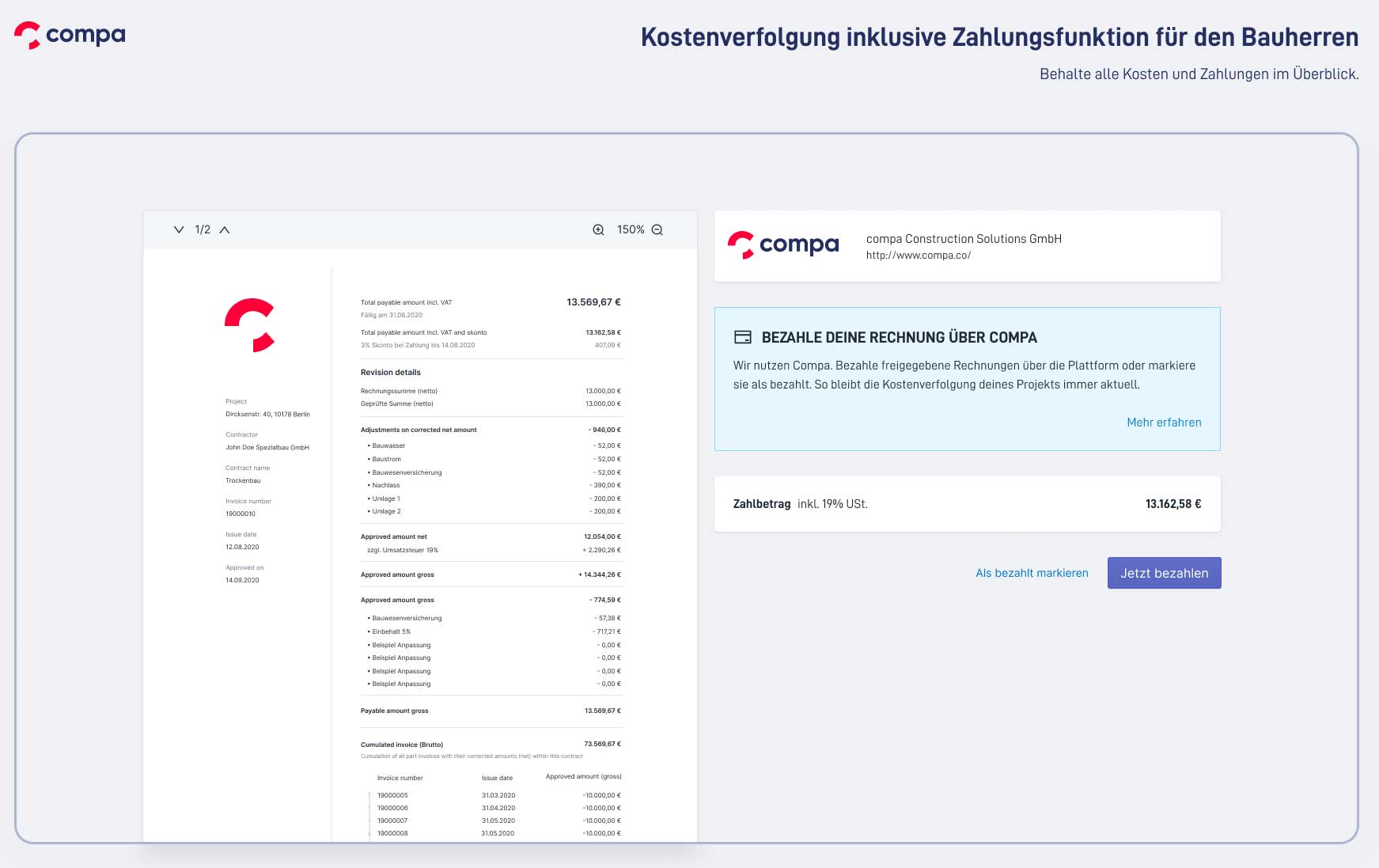Image resolution: width=1379 pixels, height=868 pixels.
Task: Click the Cumulated invoice (Brutto) line
Action: tap(491, 745)
